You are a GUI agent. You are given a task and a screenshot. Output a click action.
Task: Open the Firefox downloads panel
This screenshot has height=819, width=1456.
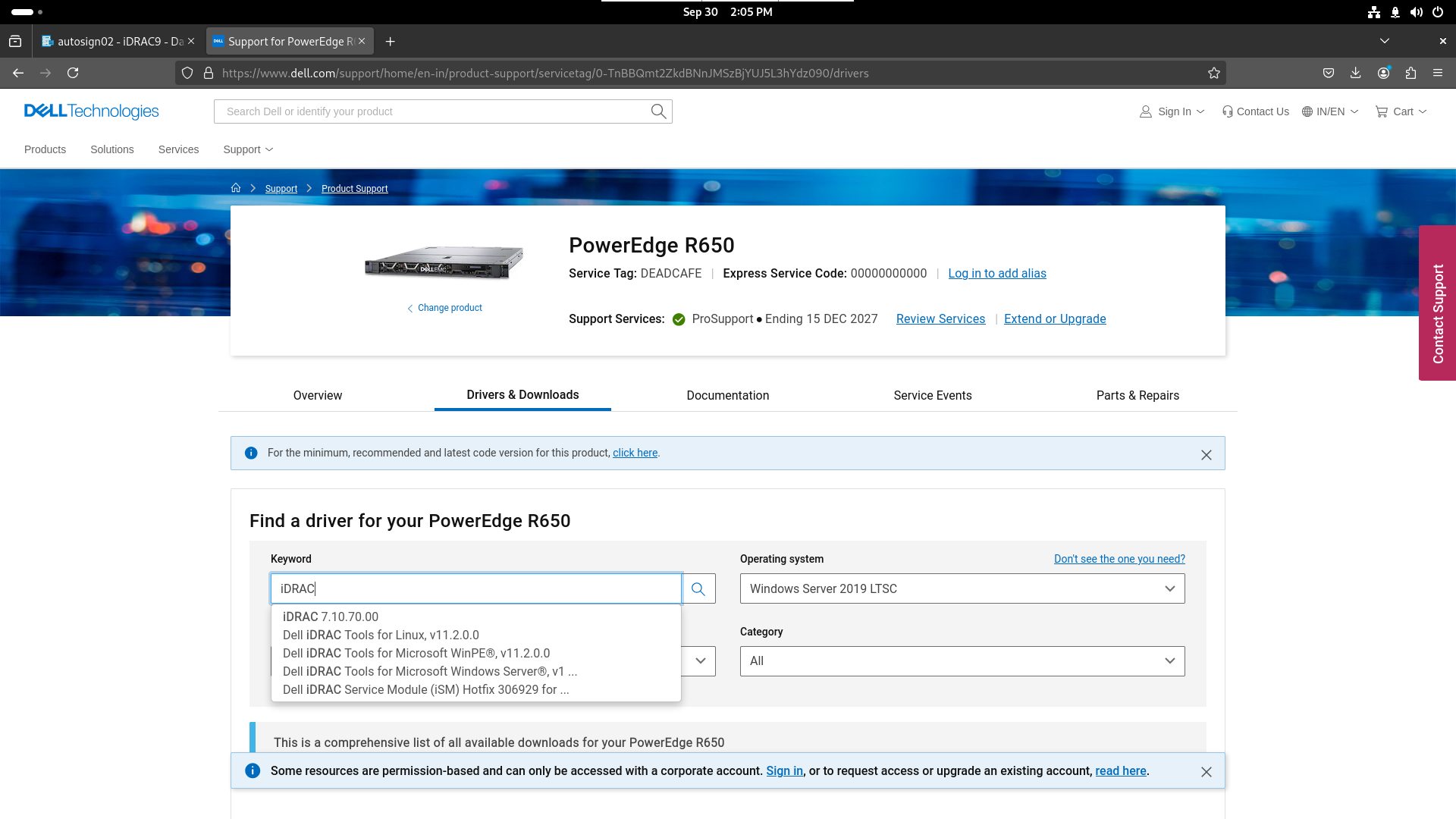1356,73
